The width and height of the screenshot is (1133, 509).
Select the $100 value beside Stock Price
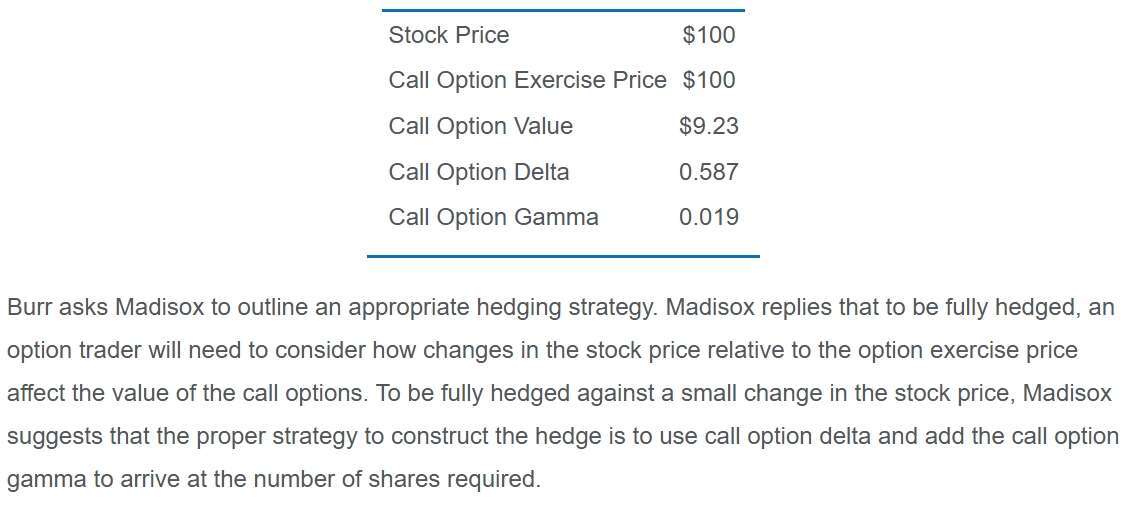tap(708, 35)
